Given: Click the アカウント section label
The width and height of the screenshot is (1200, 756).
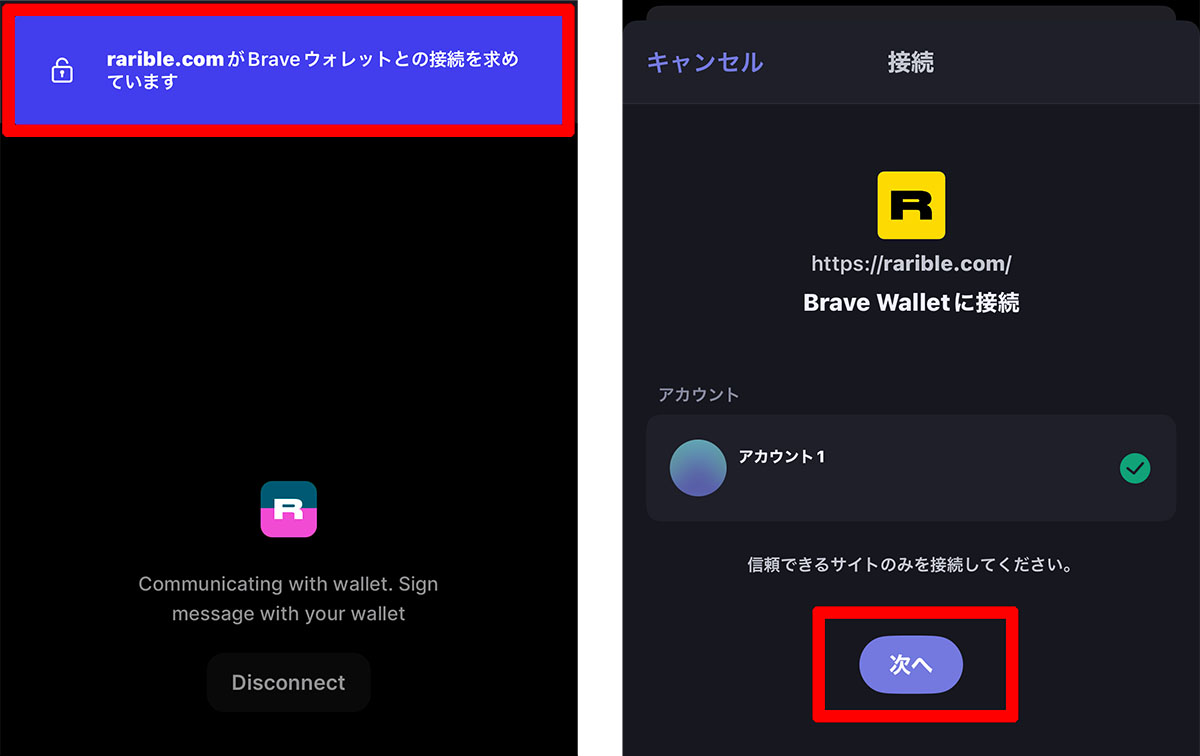Looking at the screenshot, I should point(699,394).
